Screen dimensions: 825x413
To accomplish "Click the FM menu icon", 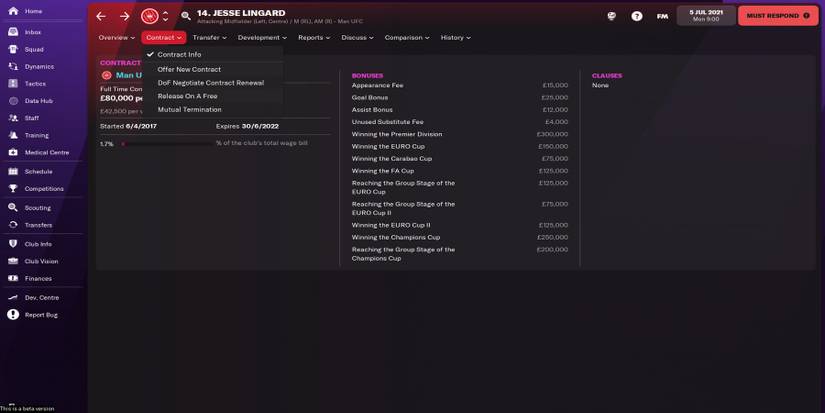I will coord(662,16).
